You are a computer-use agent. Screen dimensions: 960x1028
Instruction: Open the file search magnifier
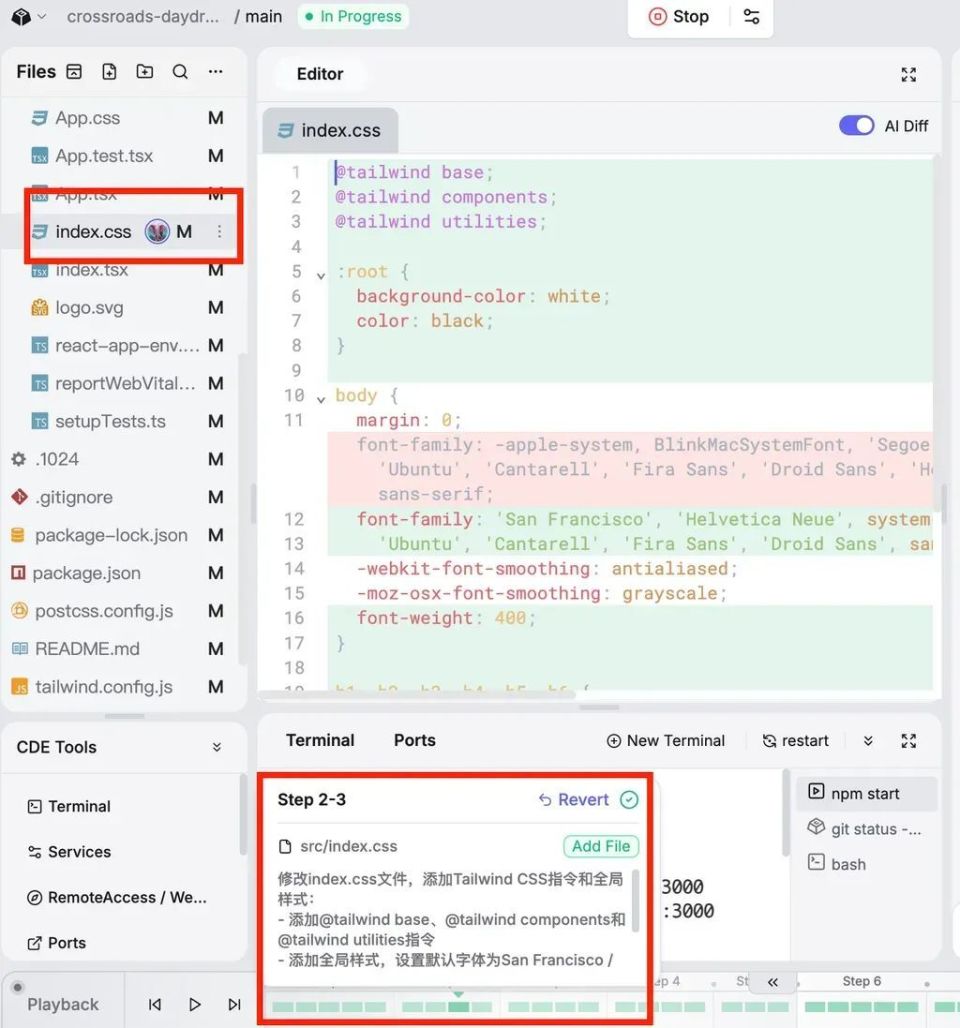180,71
